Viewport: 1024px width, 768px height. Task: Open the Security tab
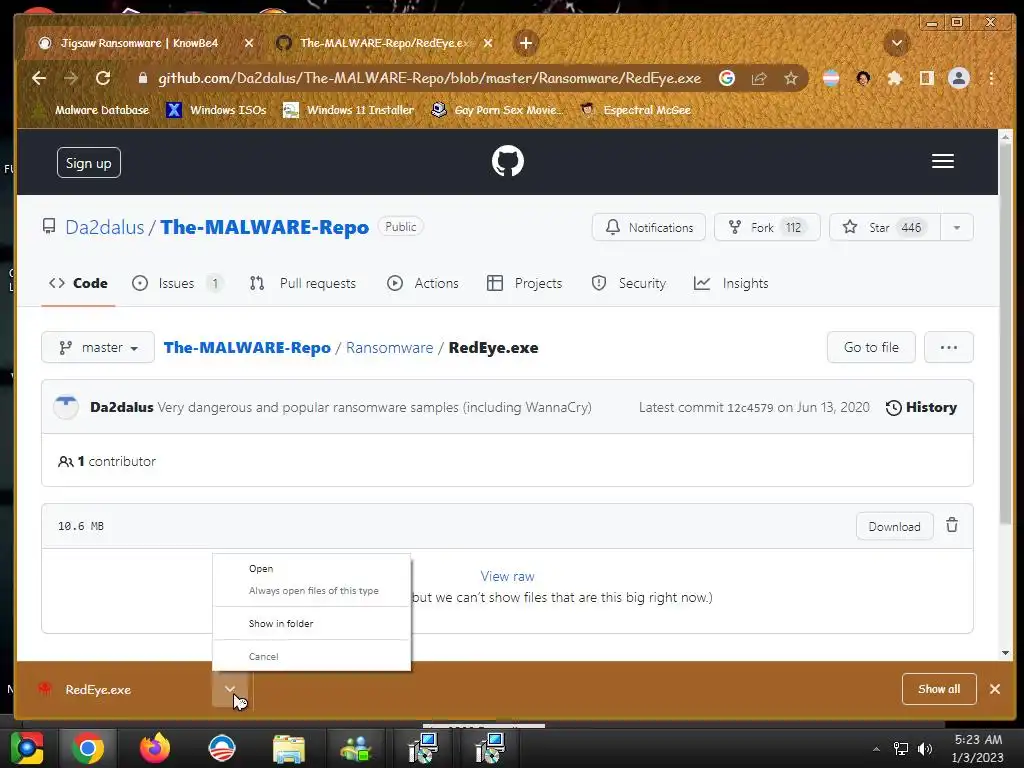[x=629, y=283]
